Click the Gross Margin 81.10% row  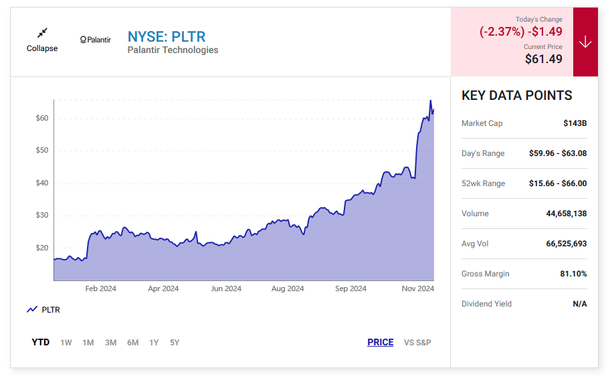coord(524,274)
